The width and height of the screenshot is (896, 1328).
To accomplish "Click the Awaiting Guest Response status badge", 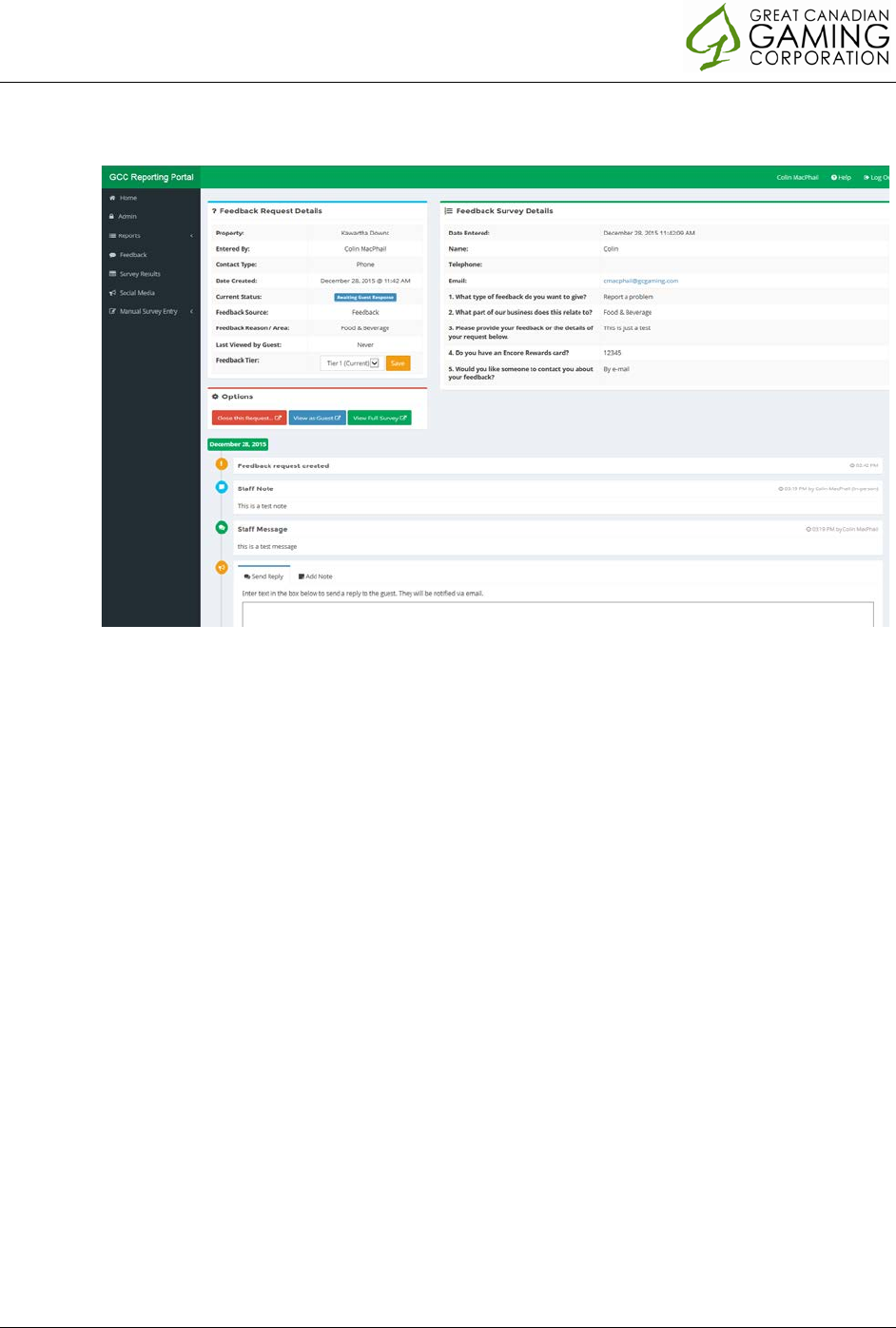I will [365, 297].
